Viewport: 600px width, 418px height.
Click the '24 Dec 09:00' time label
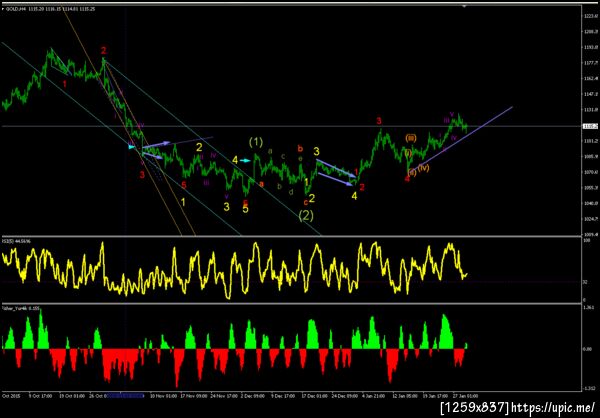(345, 395)
